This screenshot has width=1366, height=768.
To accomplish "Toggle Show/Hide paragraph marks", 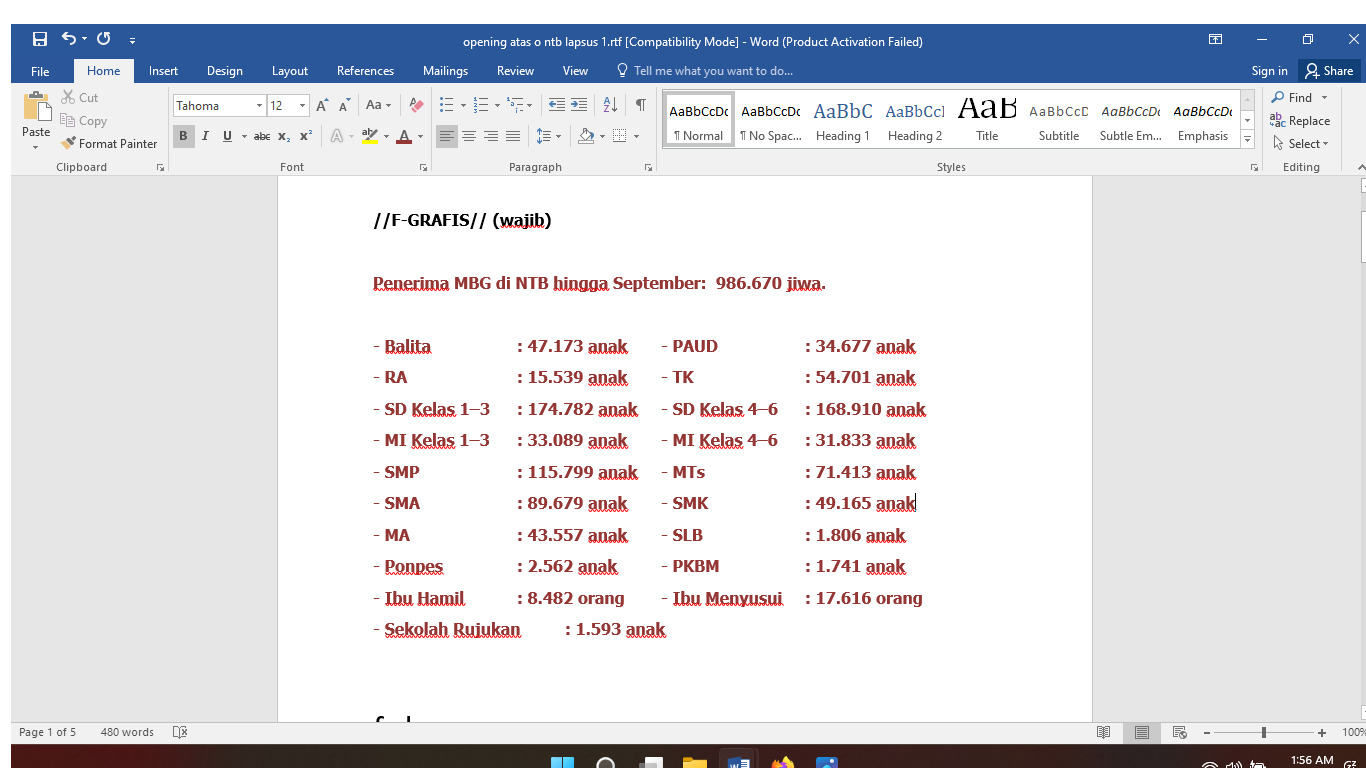I will 640,105.
